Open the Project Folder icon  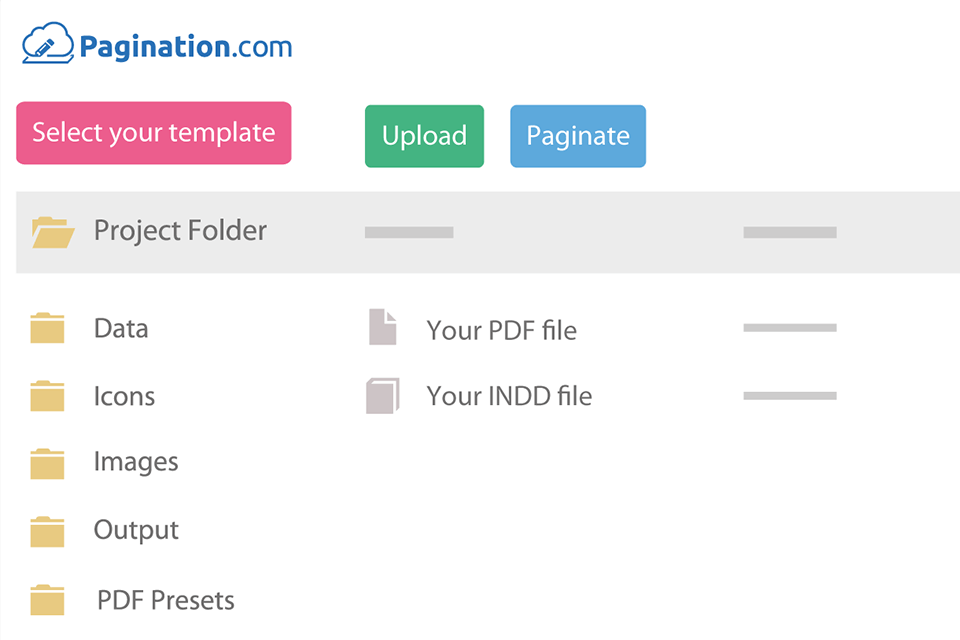53,232
